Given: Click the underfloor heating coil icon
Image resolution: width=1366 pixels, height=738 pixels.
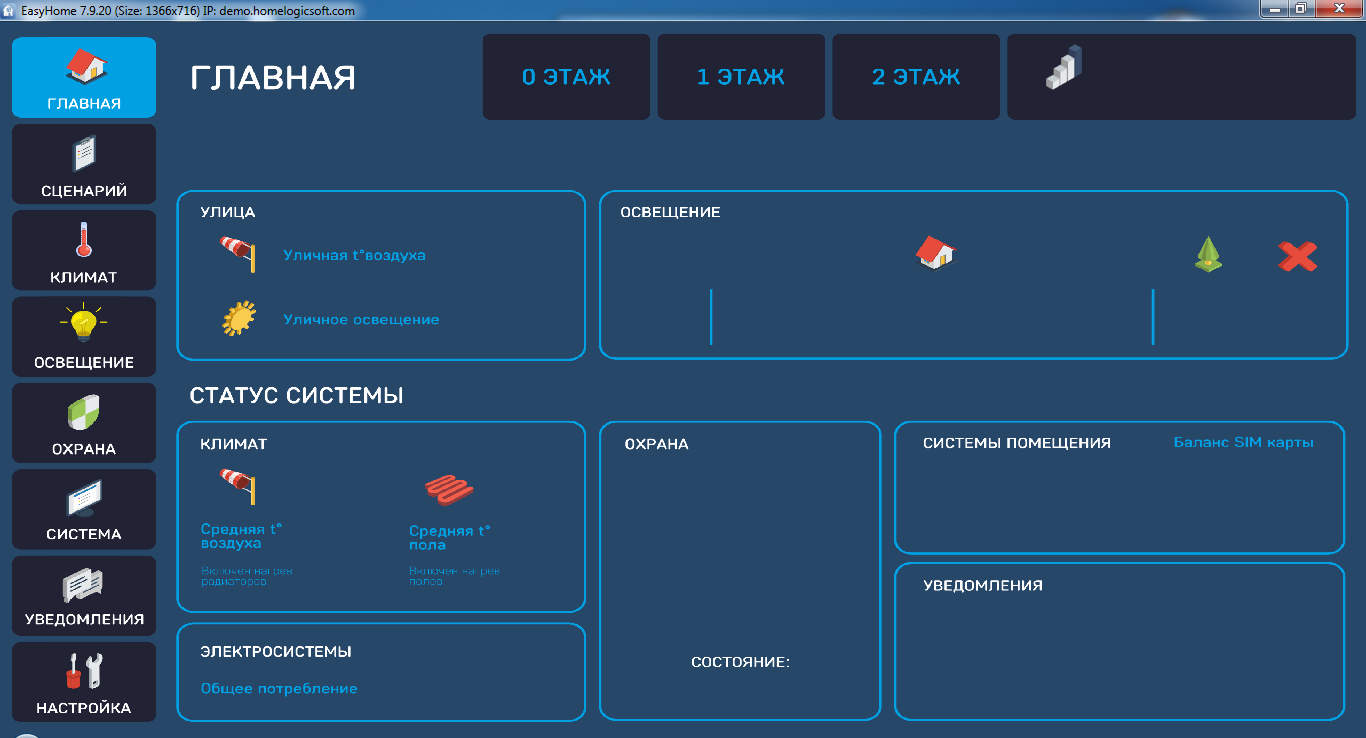Looking at the screenshot, I should pyautogui.click(x=449, y=490).
